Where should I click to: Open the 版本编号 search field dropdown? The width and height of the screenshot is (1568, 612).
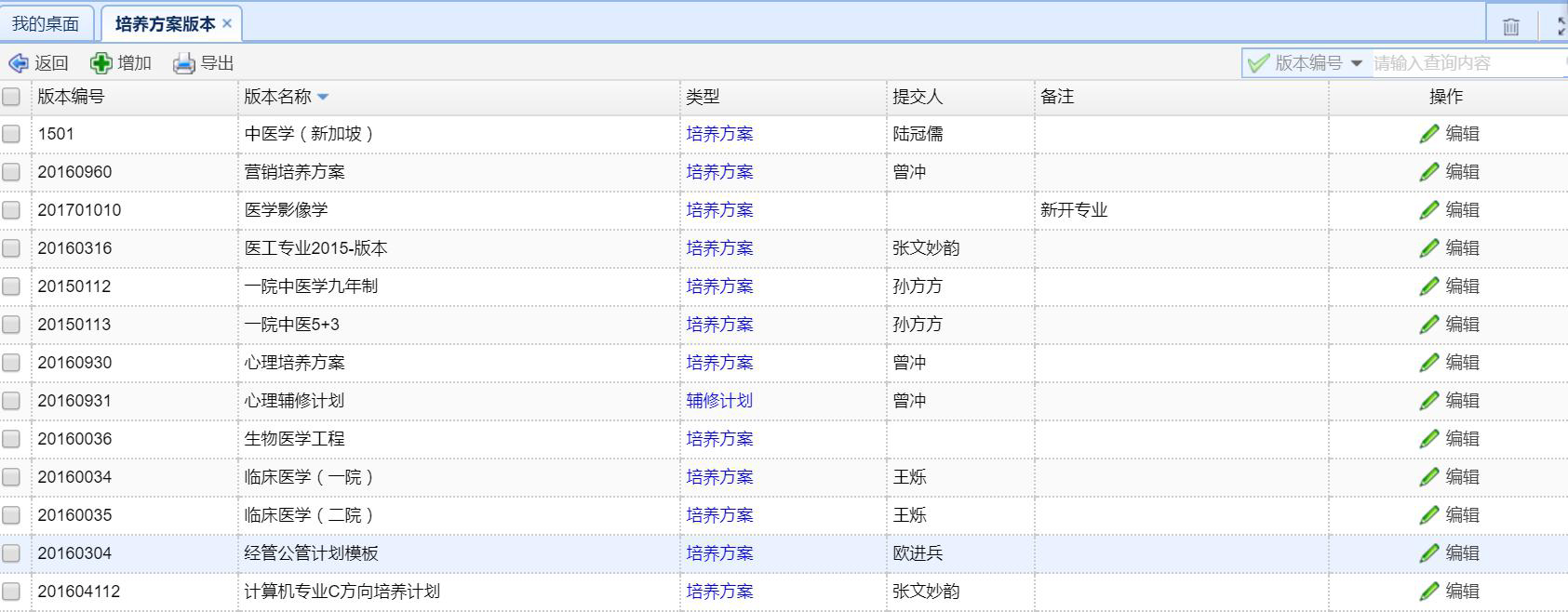pyautogui.click(x=1356, y=63)
